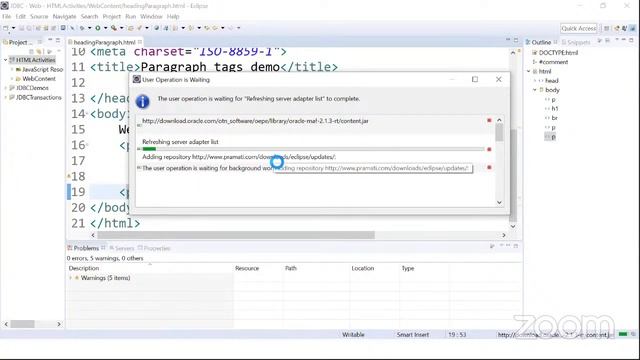Viewport: 640px width, 360px height.
Task: Maximize the Outline view
Action: (631, 40)
